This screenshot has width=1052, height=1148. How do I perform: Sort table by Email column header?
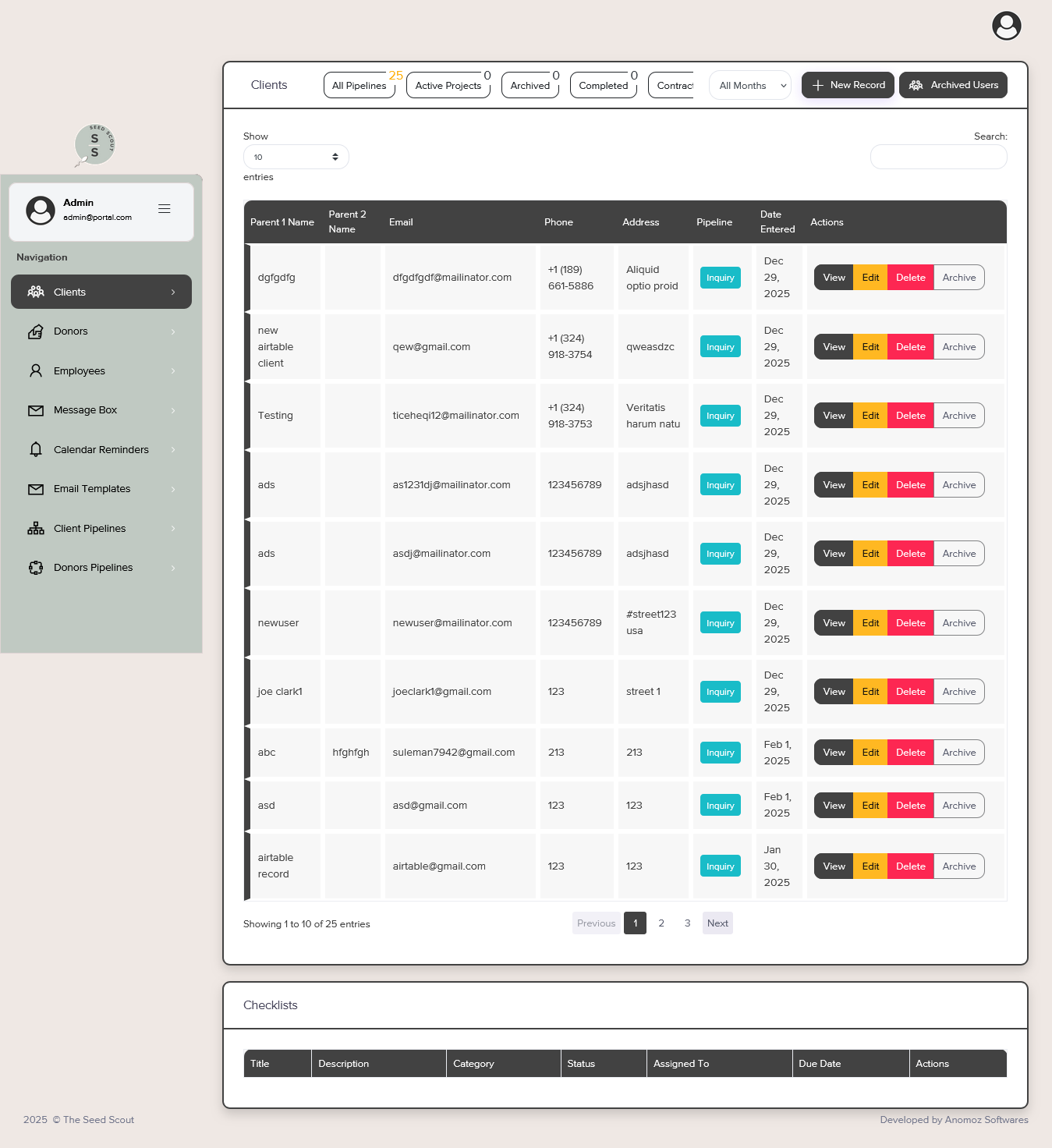tap(401, 222)
